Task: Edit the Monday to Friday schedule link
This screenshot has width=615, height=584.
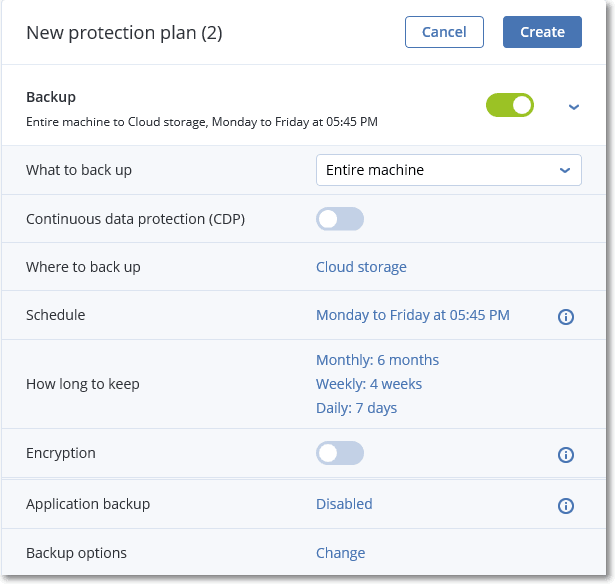Action: coord(413,315)
